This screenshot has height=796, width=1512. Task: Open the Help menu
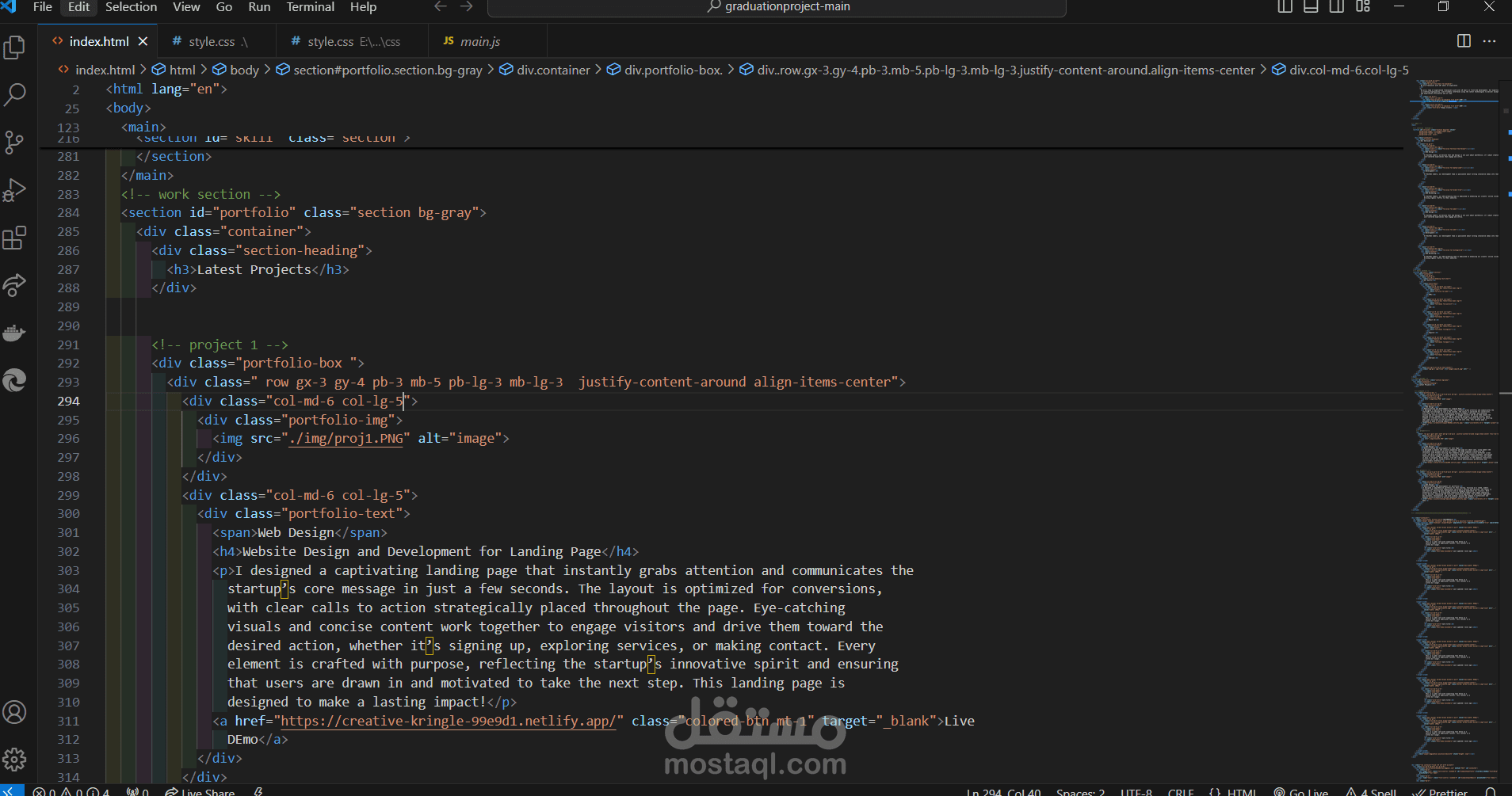click(x=363, y=7)
